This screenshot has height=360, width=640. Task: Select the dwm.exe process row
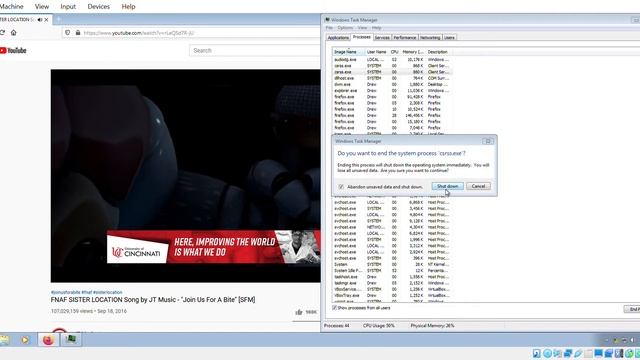pyautogui.click(x=392, y=84)
